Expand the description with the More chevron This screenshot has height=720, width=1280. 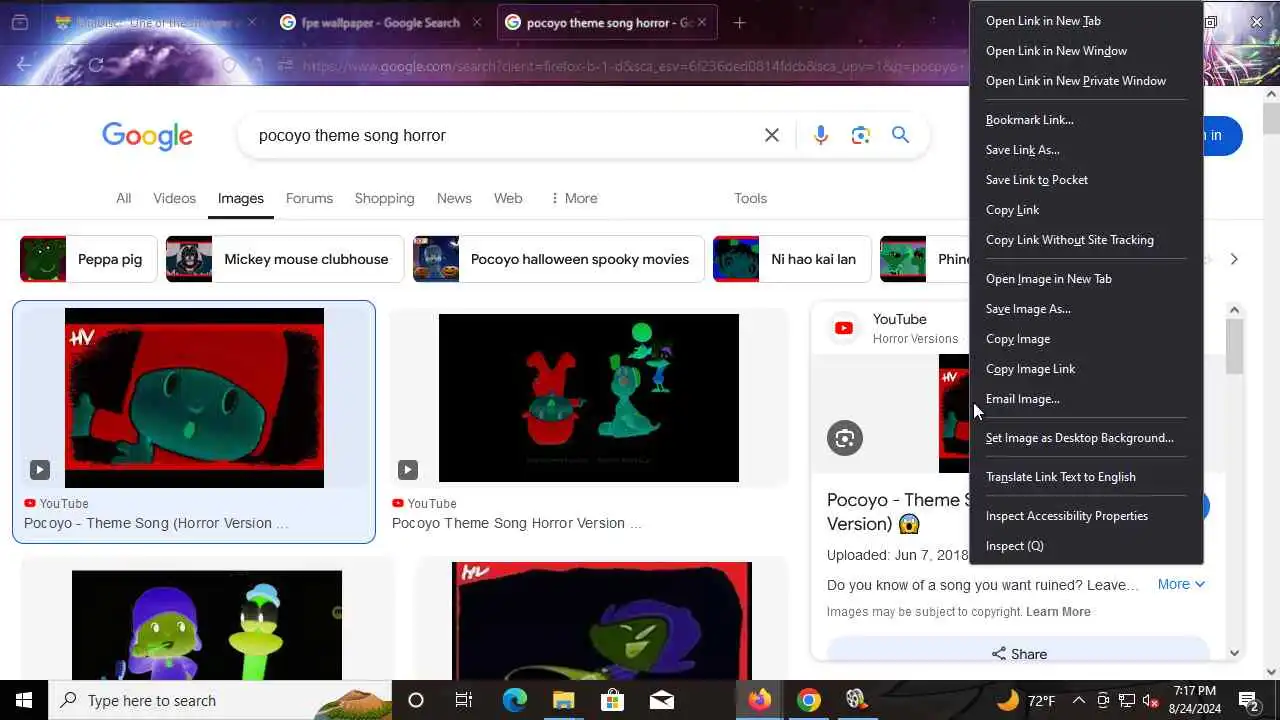click(1181, 584)
